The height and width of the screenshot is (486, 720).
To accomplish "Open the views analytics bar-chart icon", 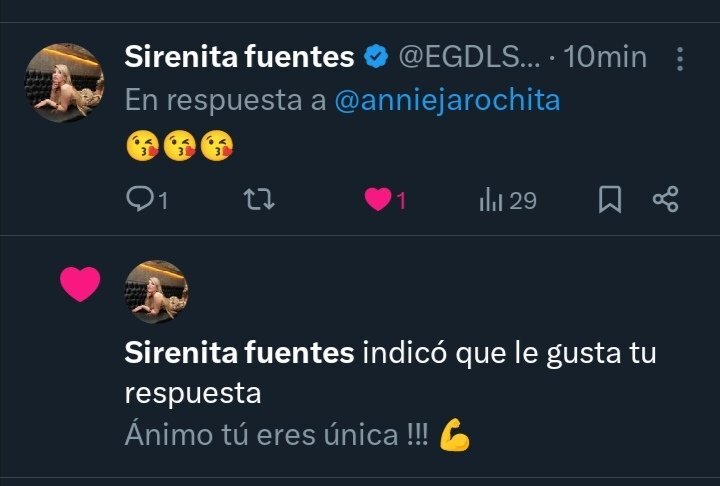I will click(491, 201).
